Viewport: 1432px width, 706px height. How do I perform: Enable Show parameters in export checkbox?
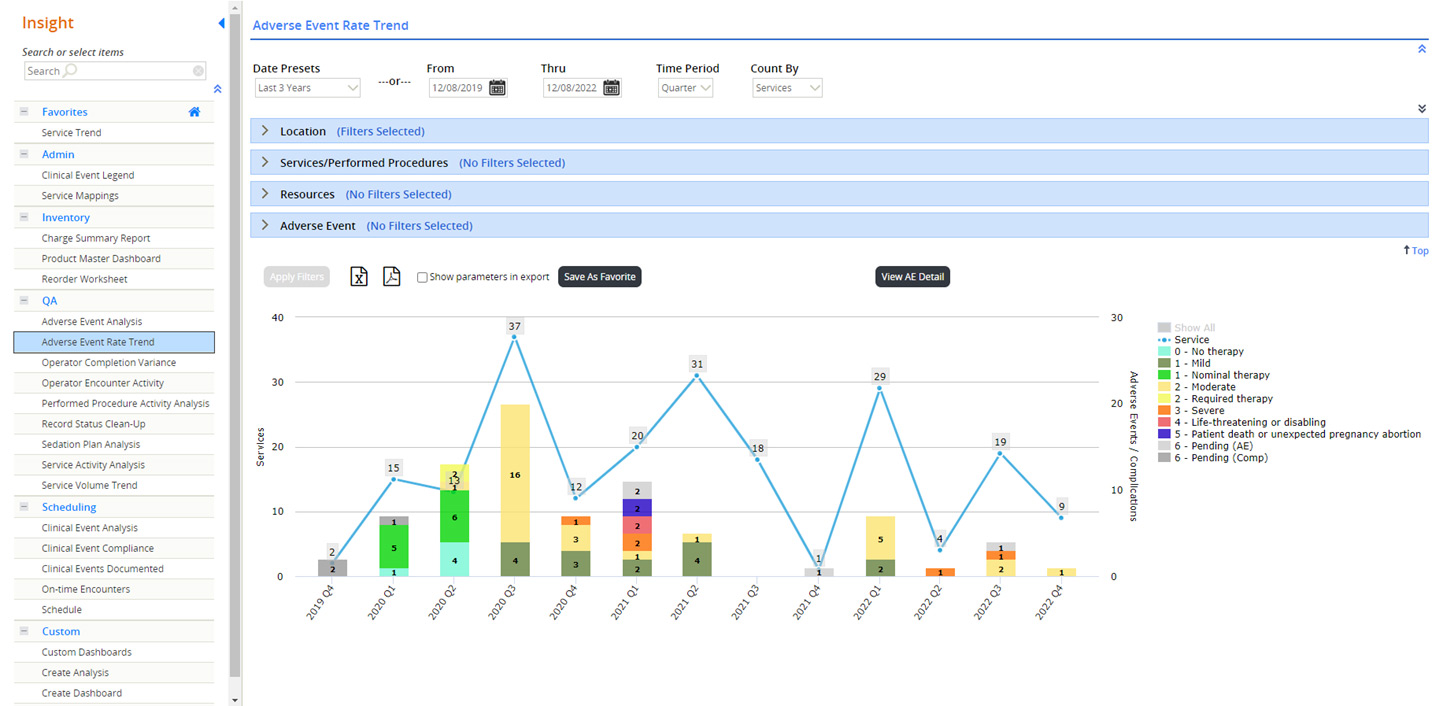pyautogui.click(x=422, y=277)
